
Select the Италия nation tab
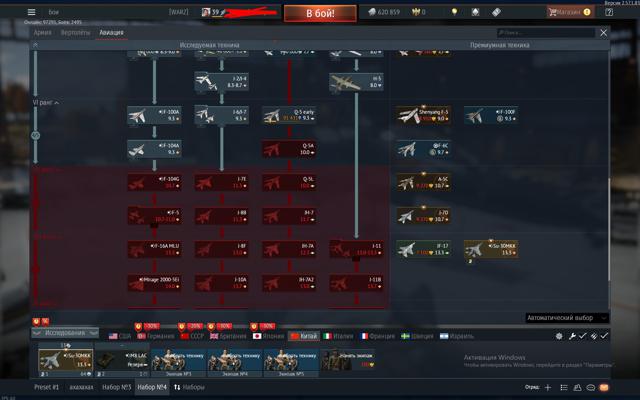click(x=338, y=336)
